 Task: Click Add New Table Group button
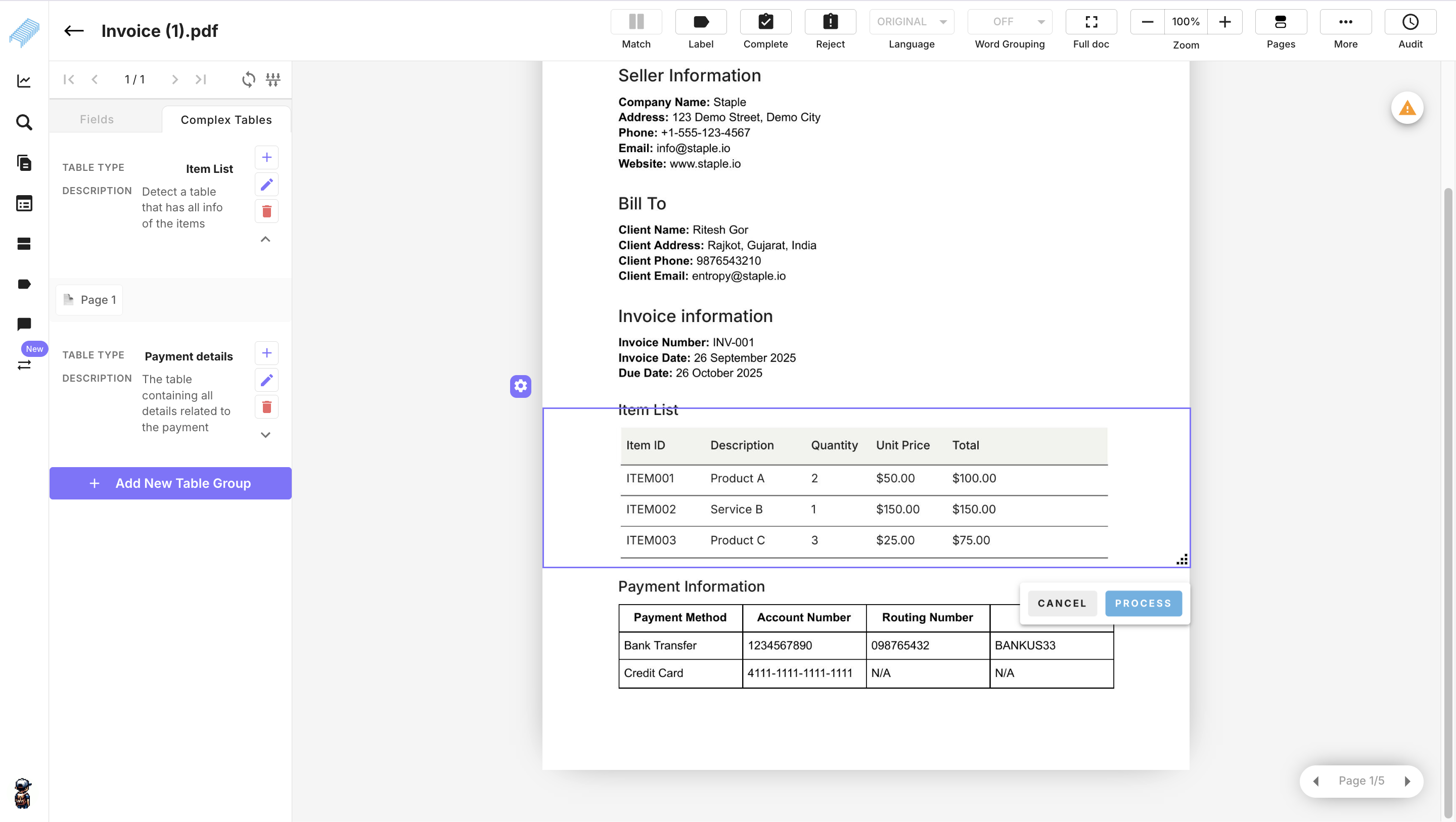click(x=170, y=483)
